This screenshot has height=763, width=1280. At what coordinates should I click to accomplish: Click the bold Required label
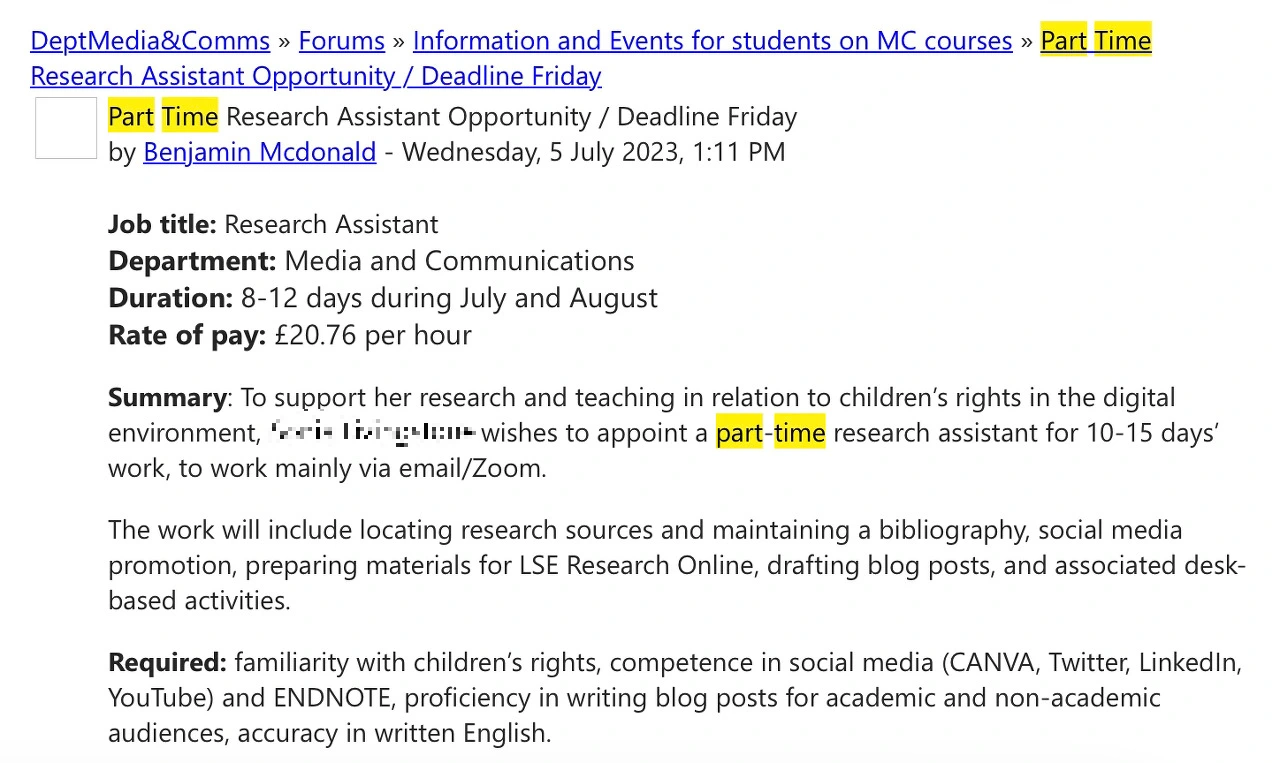168,662
